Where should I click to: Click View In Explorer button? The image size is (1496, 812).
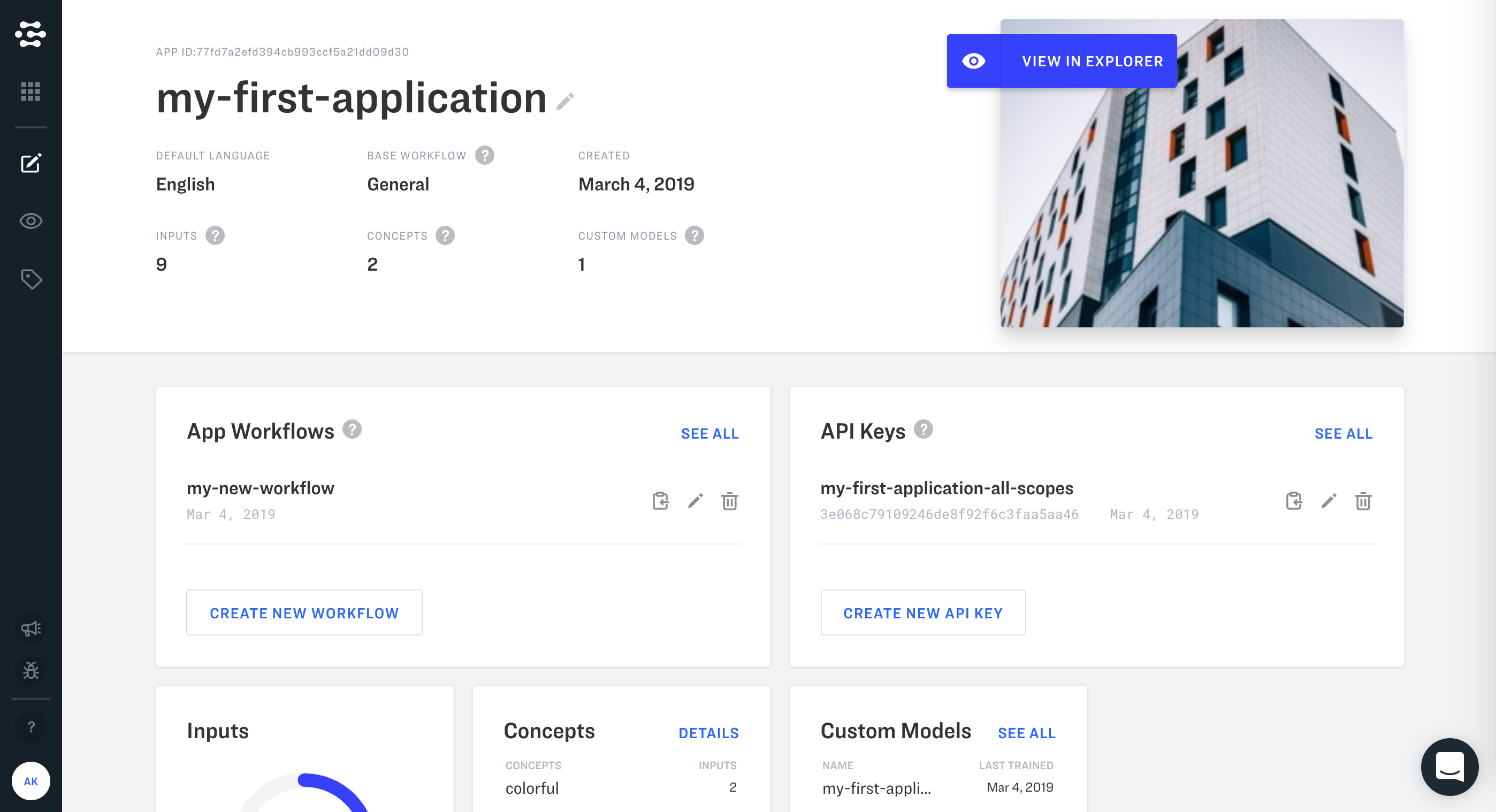1062,61
